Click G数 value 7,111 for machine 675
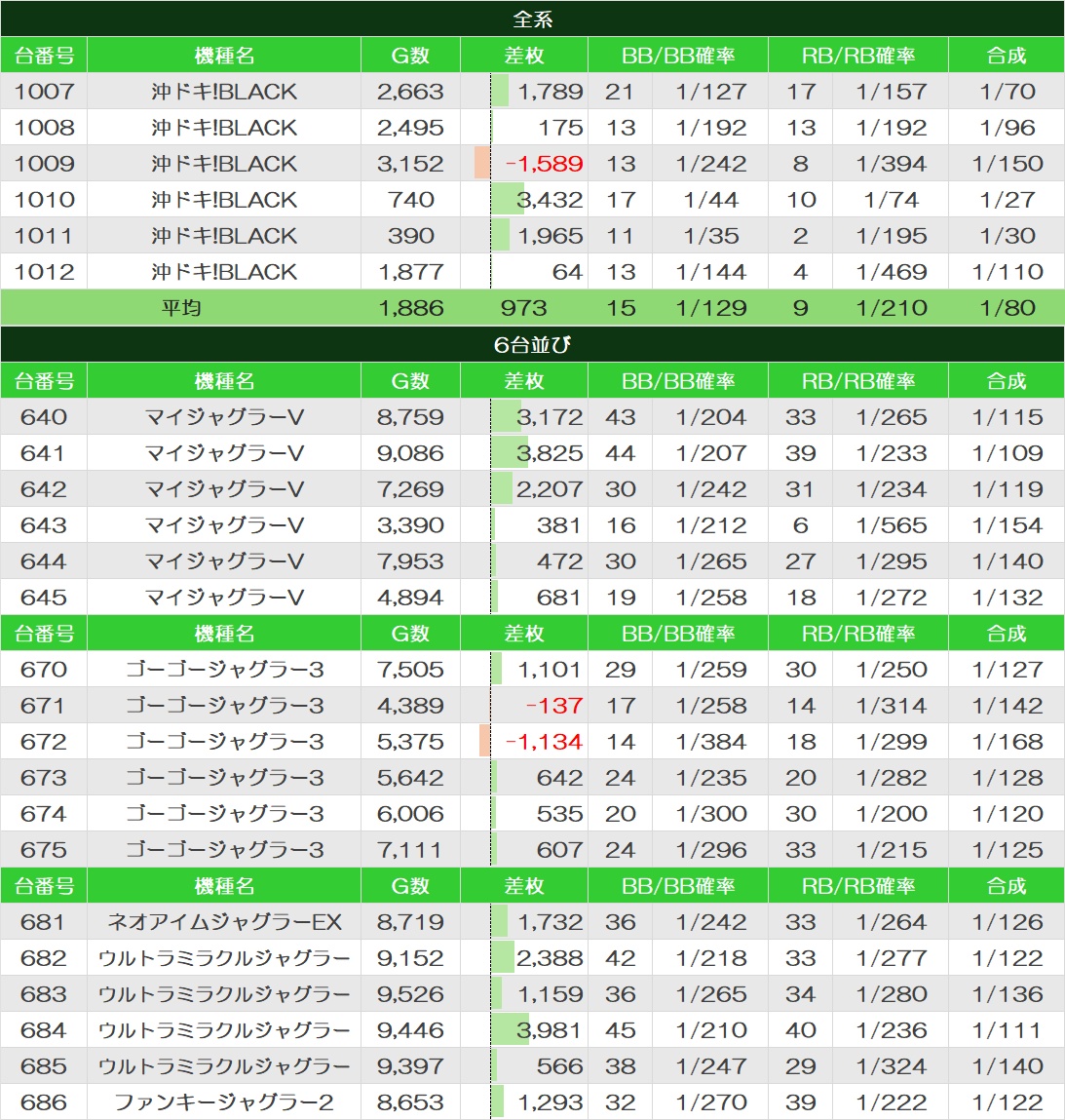Image resolution: width=1065 pixels, height=1120 pixels. point(410,849)
